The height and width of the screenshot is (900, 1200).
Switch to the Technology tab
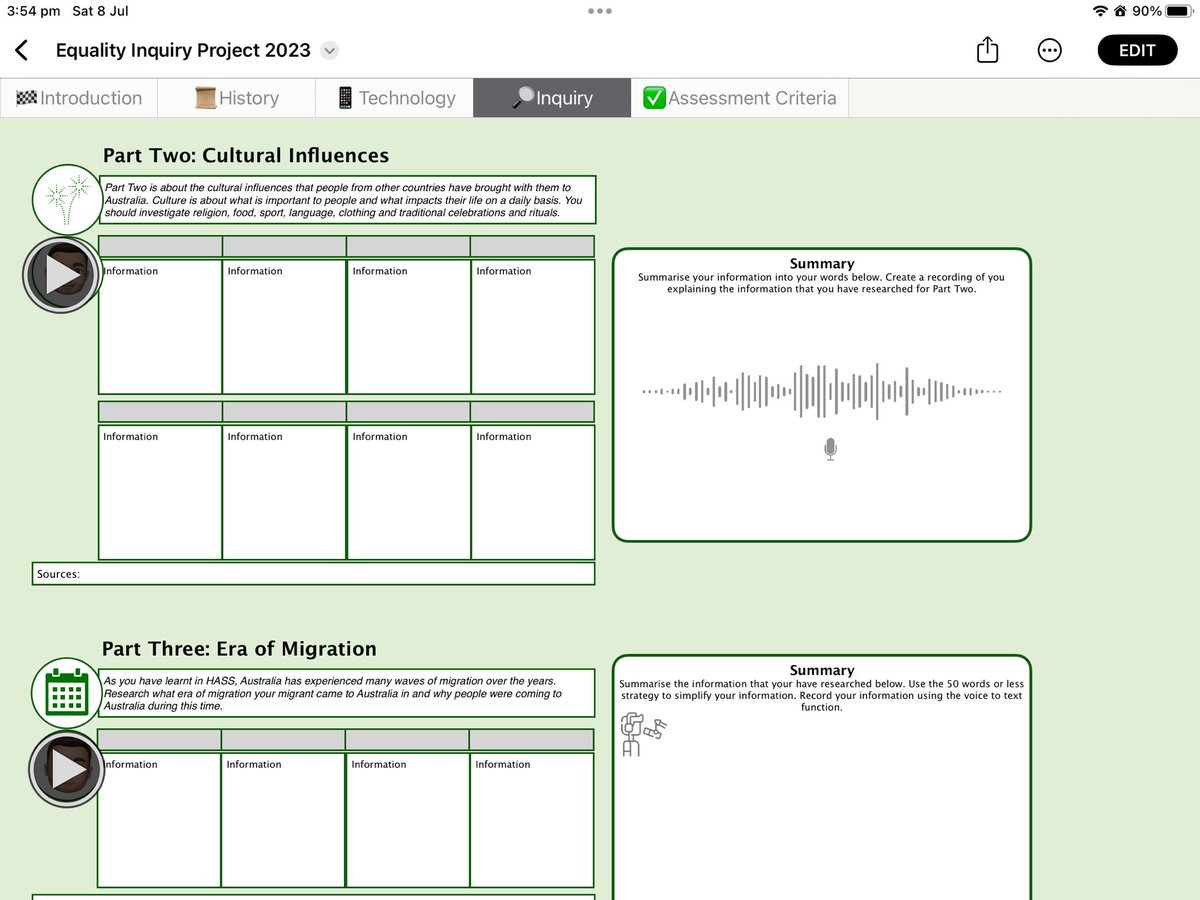coord(394,98)
